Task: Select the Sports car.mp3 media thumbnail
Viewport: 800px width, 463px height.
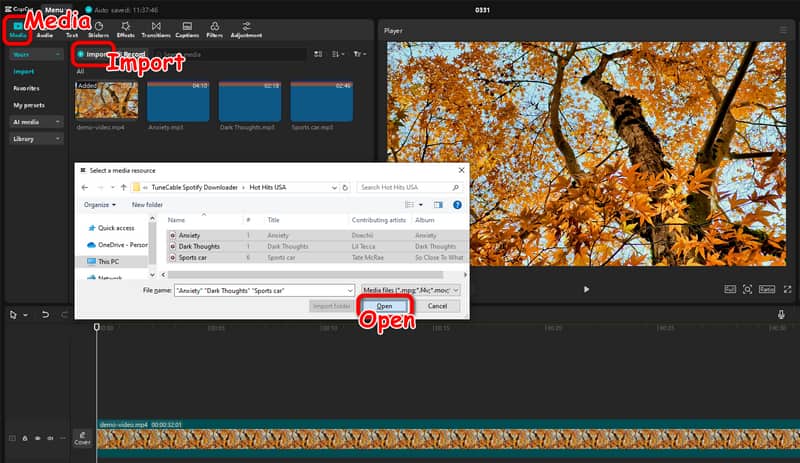Action: (321, 101)
